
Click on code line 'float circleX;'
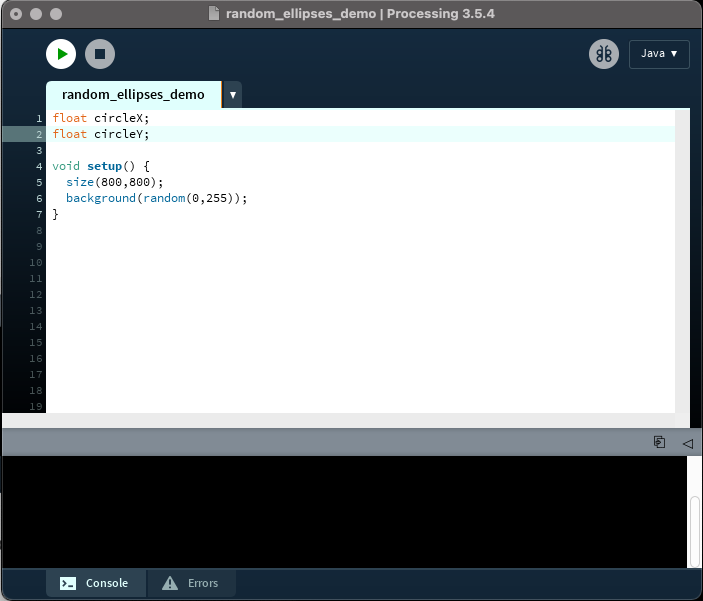click(101, 118)
